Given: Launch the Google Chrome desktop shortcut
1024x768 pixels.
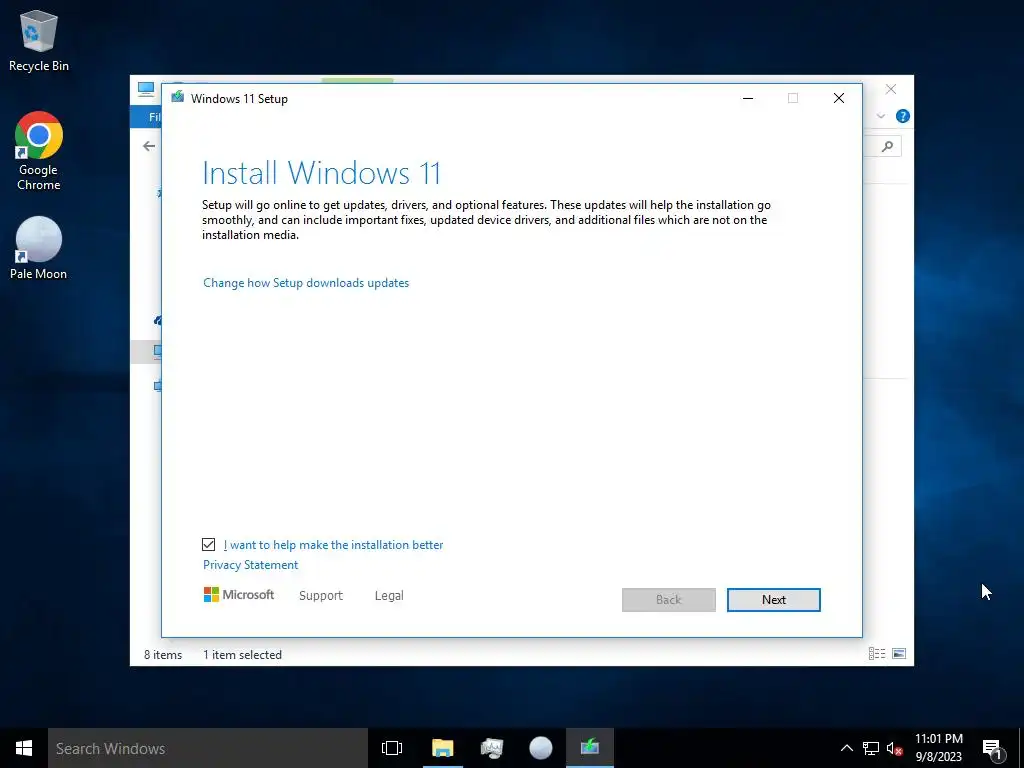Looking at the screenshot, I should [x=39, y=152].
